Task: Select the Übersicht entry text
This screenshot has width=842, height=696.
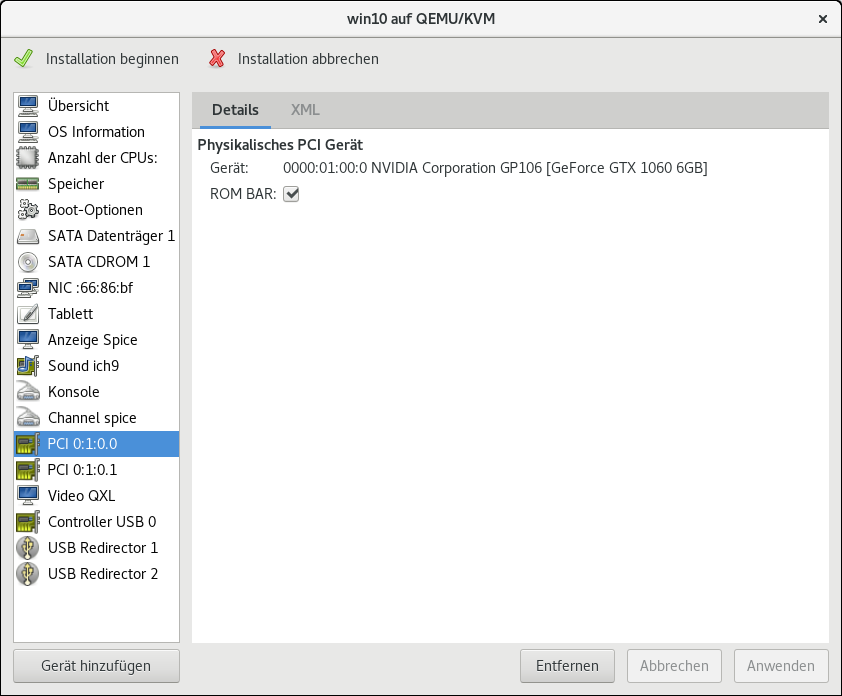Action: (78, 106)
